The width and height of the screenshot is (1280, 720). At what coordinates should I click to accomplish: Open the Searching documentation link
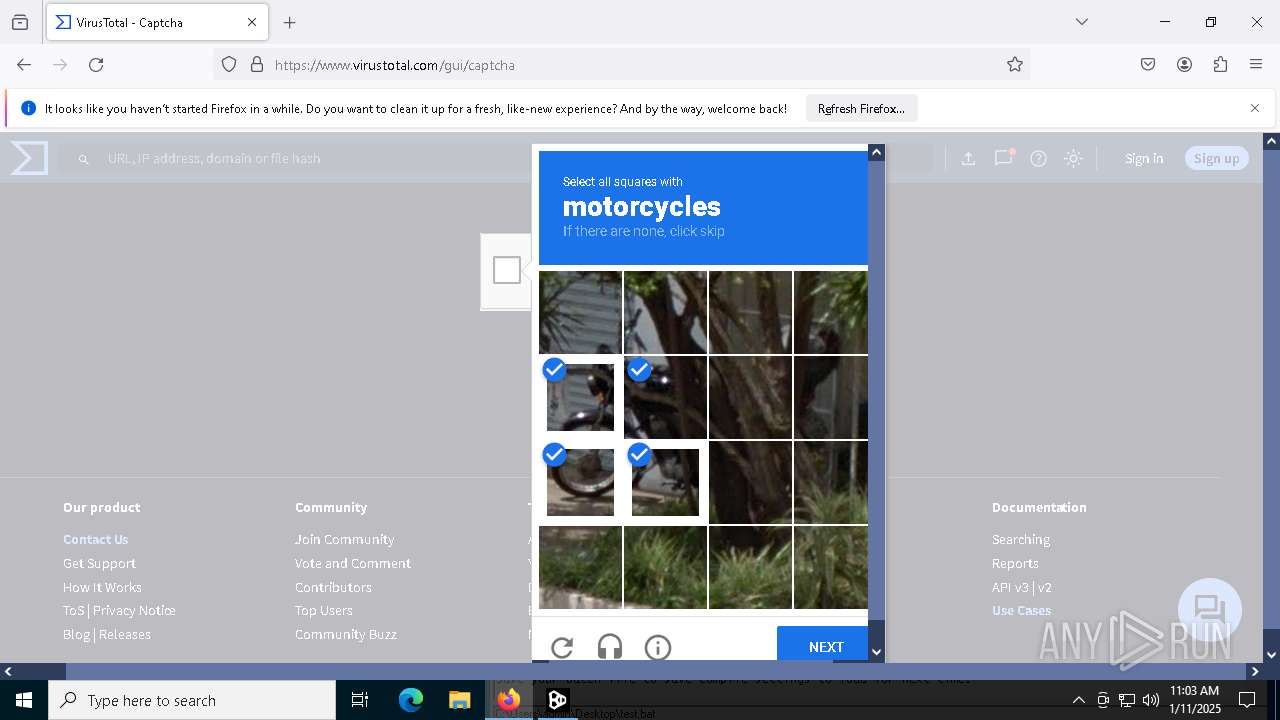(x=1021, y=539)
